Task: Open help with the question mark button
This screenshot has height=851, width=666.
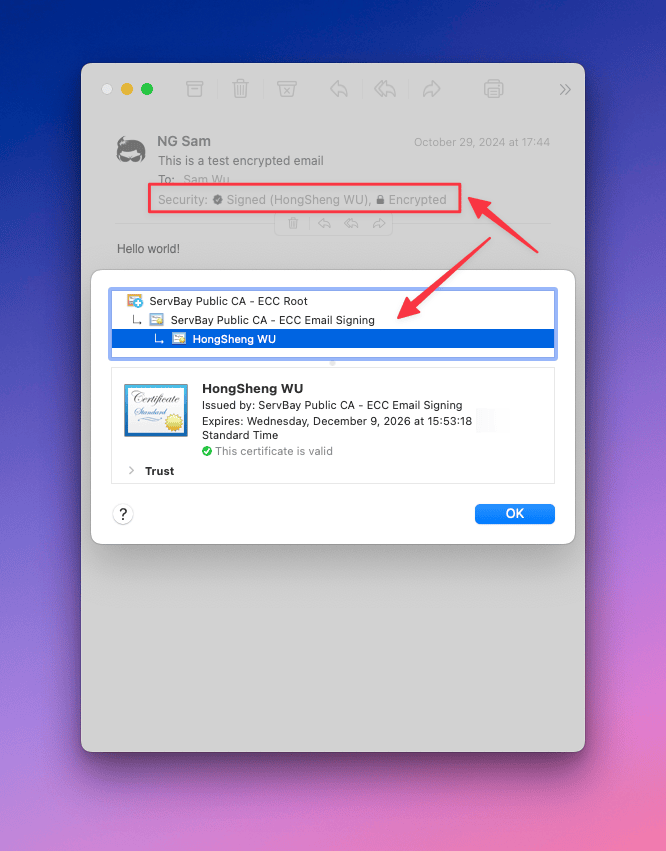Action: coord(123,514)
